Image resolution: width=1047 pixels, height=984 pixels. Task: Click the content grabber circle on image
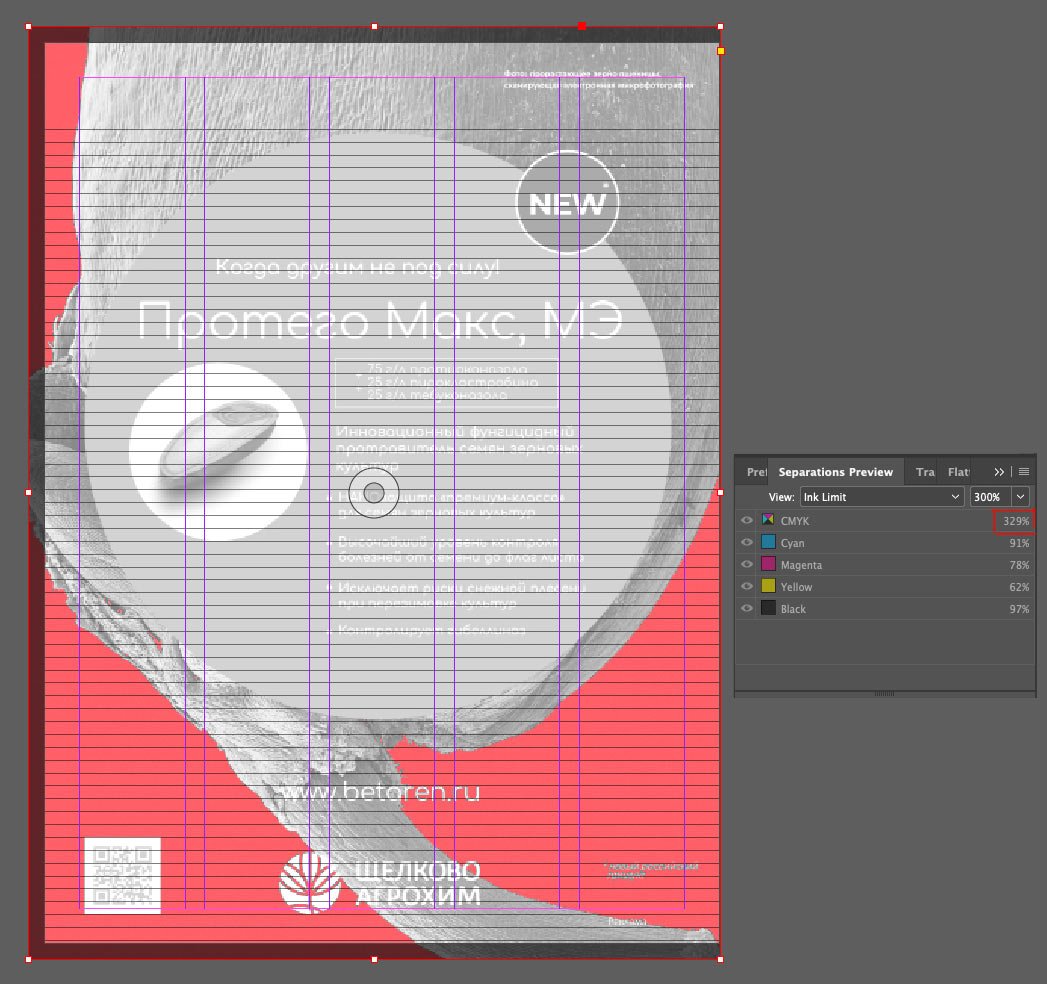(x=374, y=493)
